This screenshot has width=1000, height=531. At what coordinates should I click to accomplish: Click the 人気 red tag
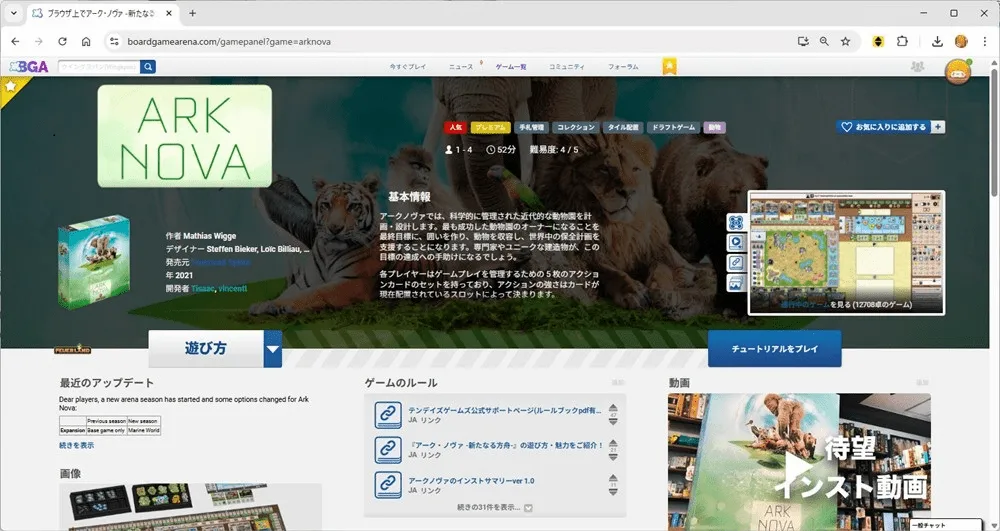tap(455, 127)
